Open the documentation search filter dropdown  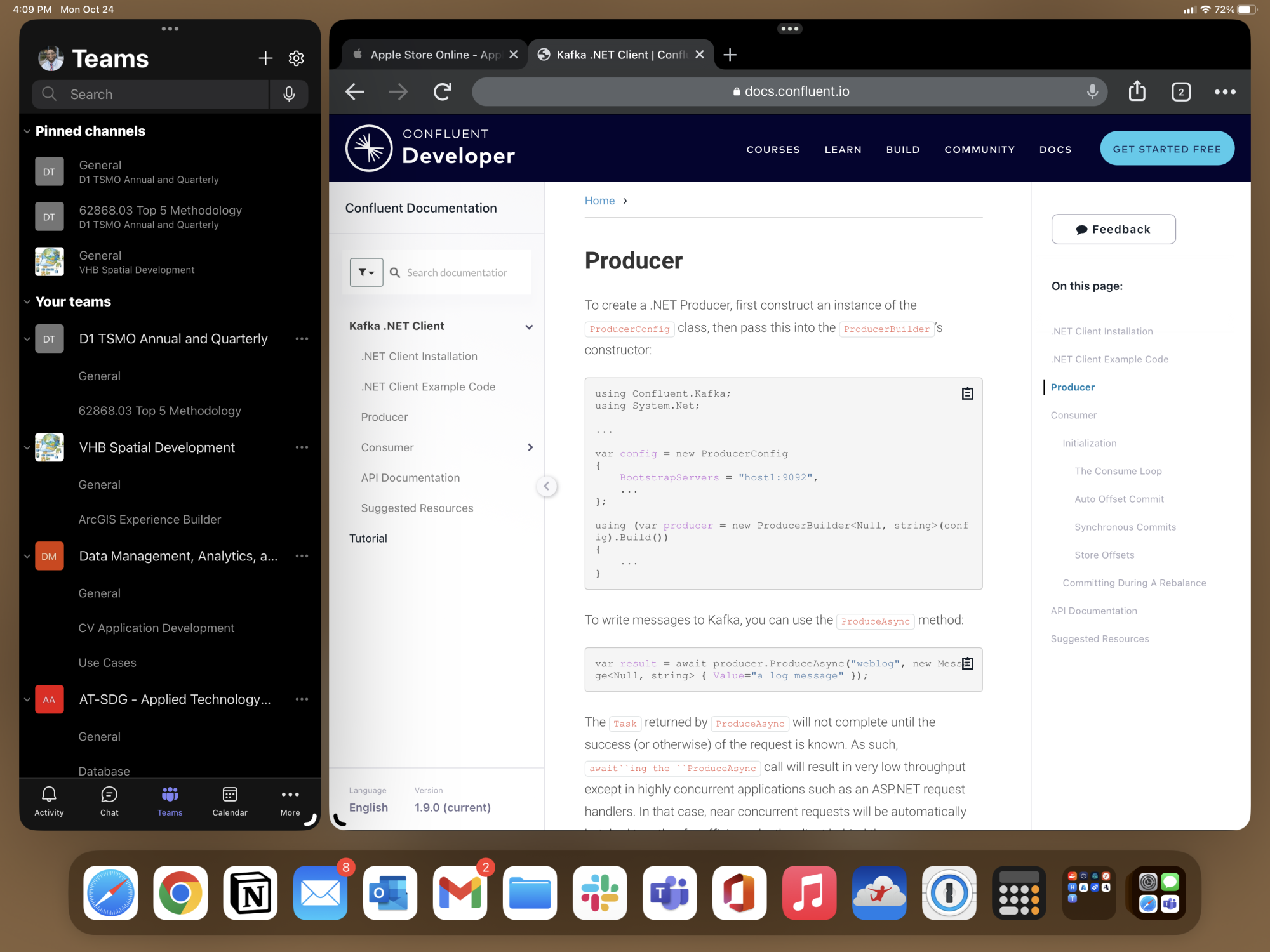366,272
